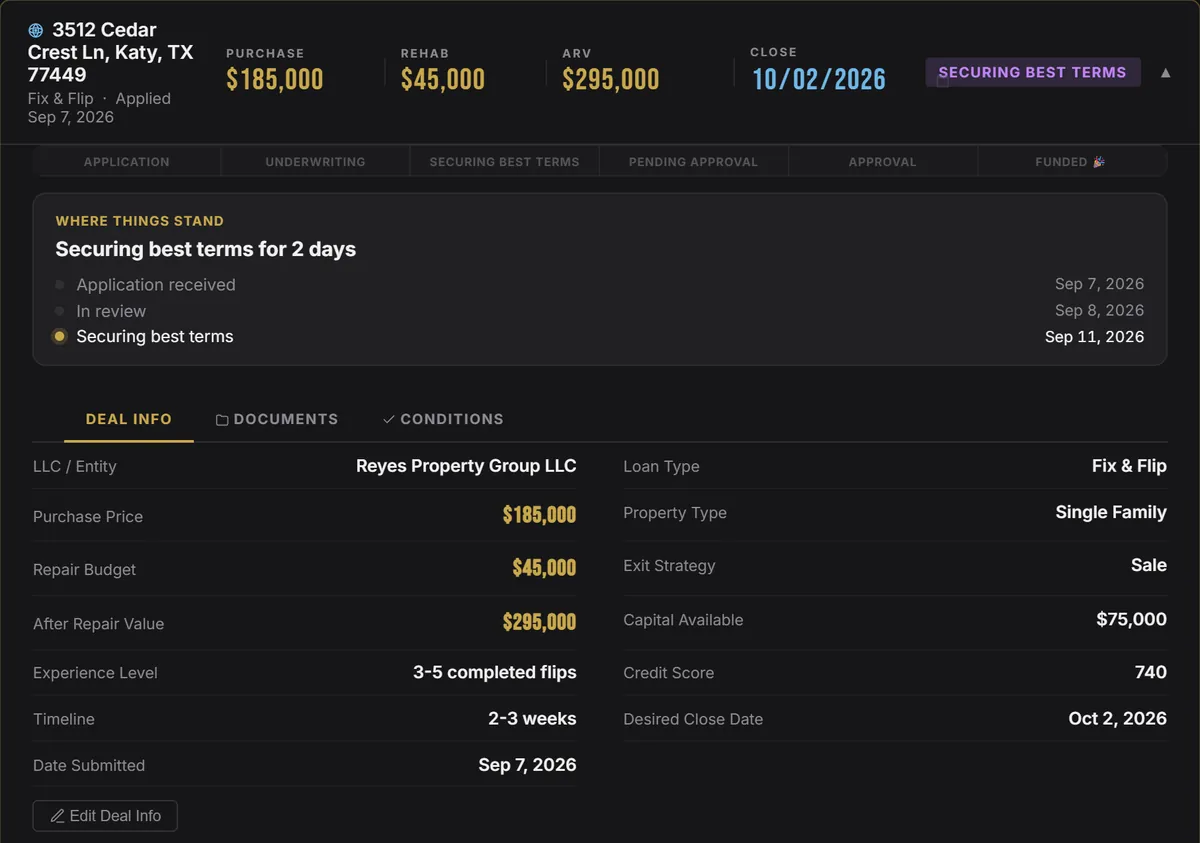Click the folder icon on the Documents tab
Image resolution: width=1200 pixels, height=843 pixels.
tap(222, 420)
